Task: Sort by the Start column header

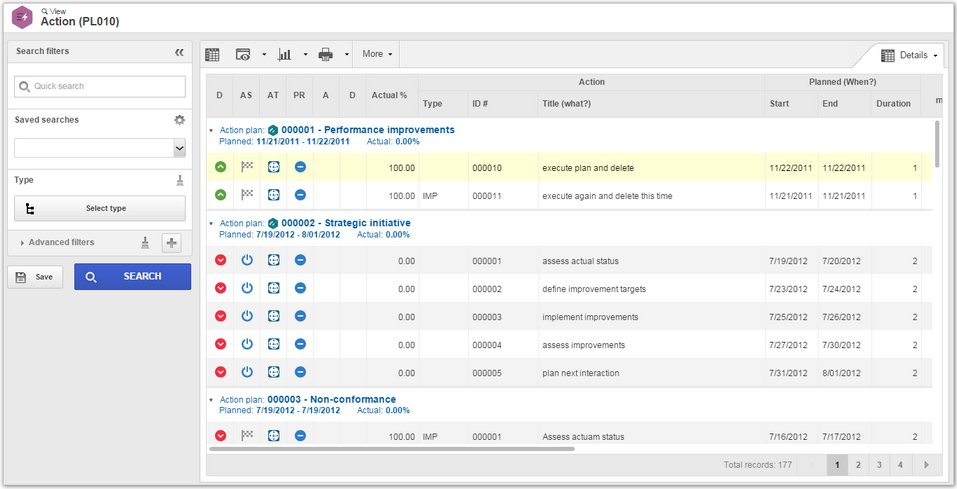Action: [x=791, y=104]
